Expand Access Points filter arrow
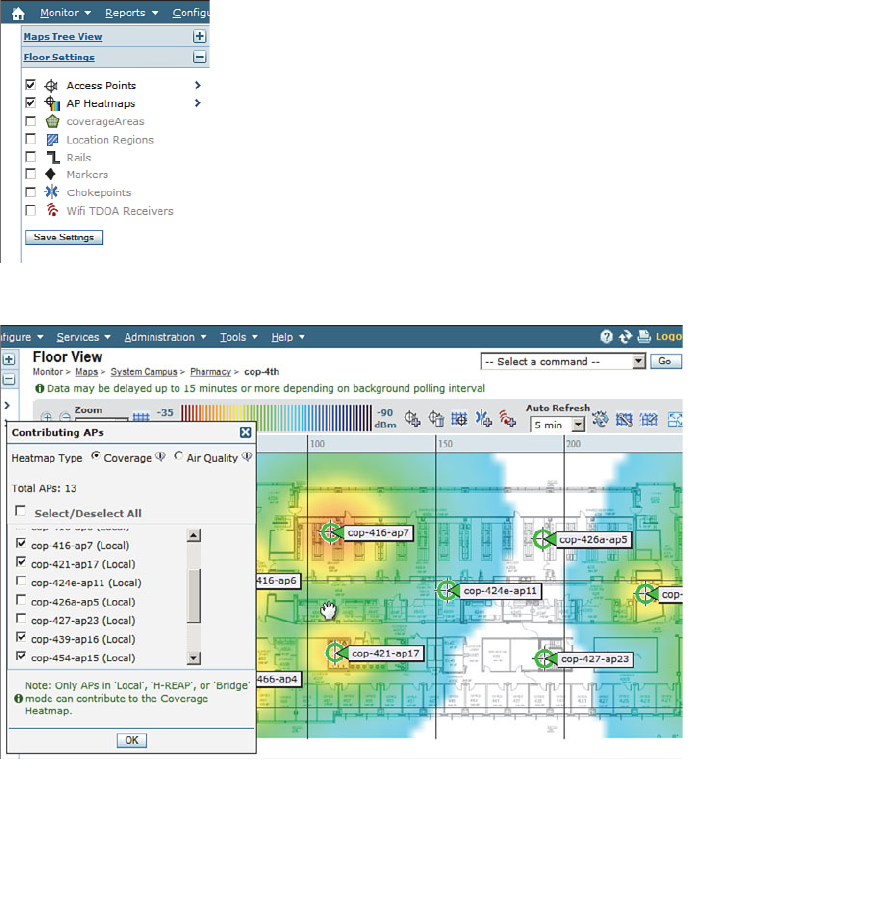 [x=198, y=85]
